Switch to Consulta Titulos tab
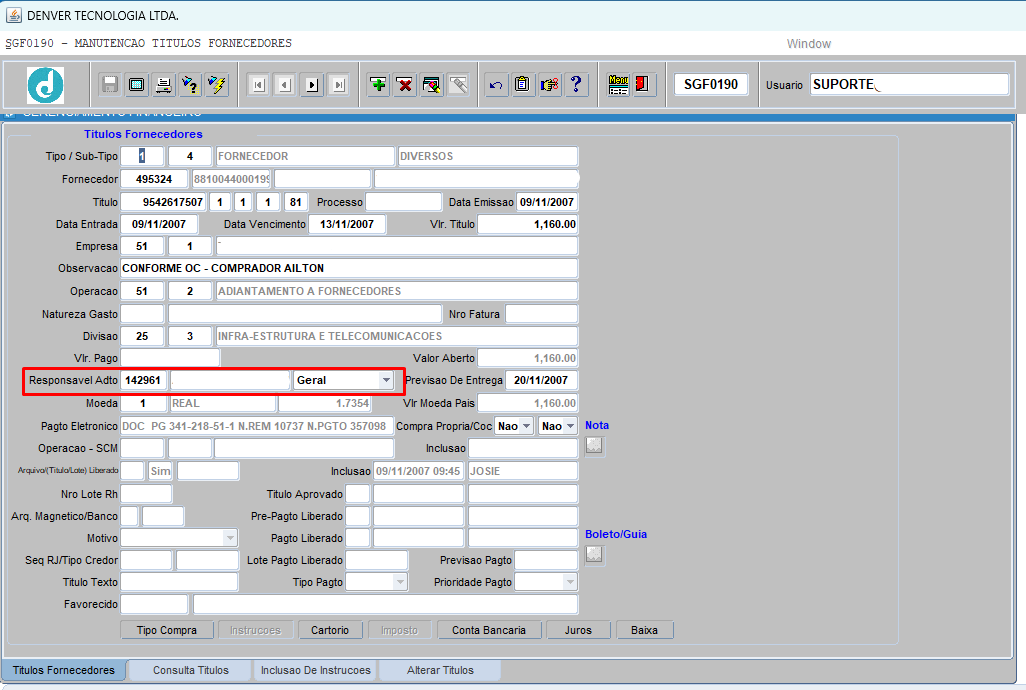 190,670
